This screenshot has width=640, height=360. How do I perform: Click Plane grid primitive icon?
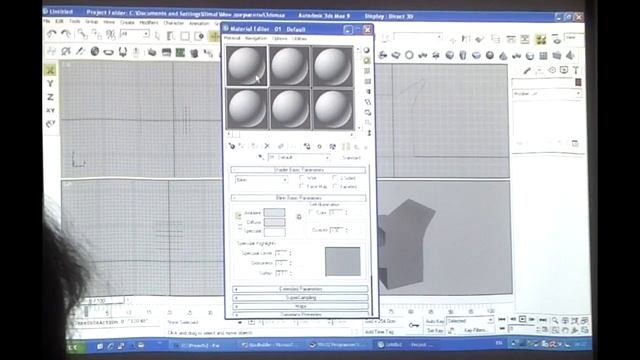pyautogui.click(x=543, y=56)
